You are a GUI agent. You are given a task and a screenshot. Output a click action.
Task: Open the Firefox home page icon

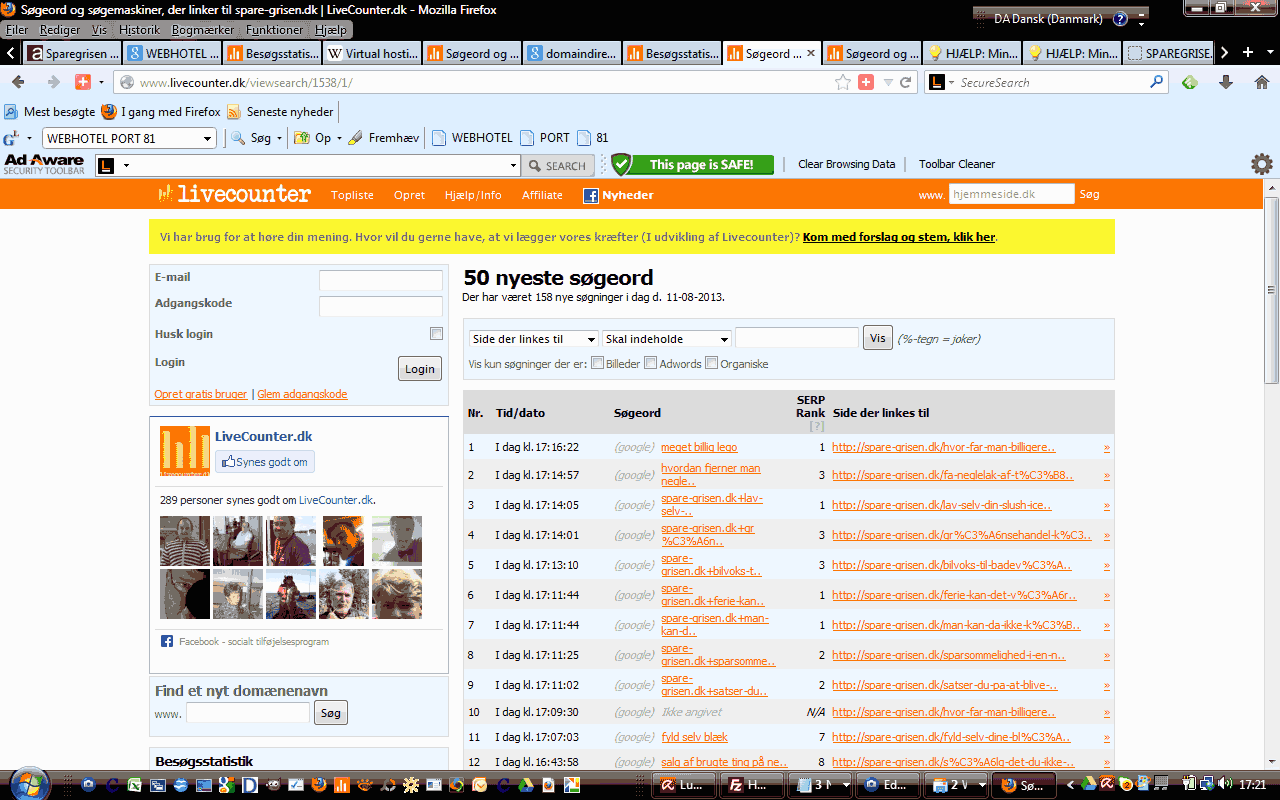[x=1261, y=82]
